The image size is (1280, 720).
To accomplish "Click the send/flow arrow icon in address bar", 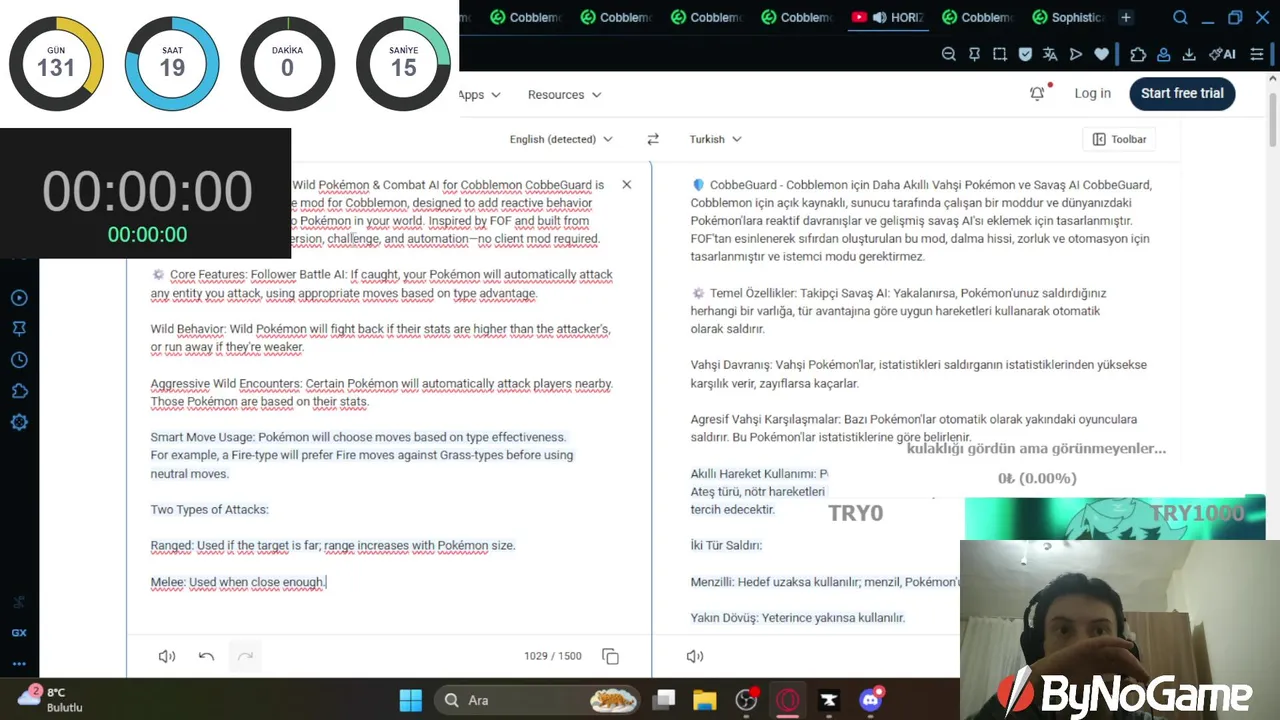I will click(x=1076, y=54).
